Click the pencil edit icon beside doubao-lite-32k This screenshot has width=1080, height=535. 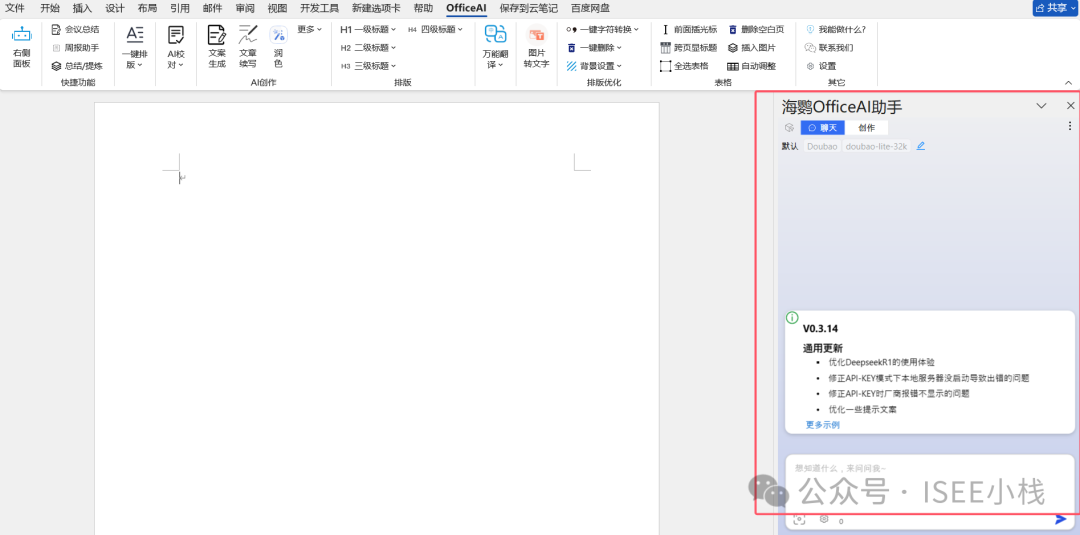pyautogui.click(x=921, y=146)
